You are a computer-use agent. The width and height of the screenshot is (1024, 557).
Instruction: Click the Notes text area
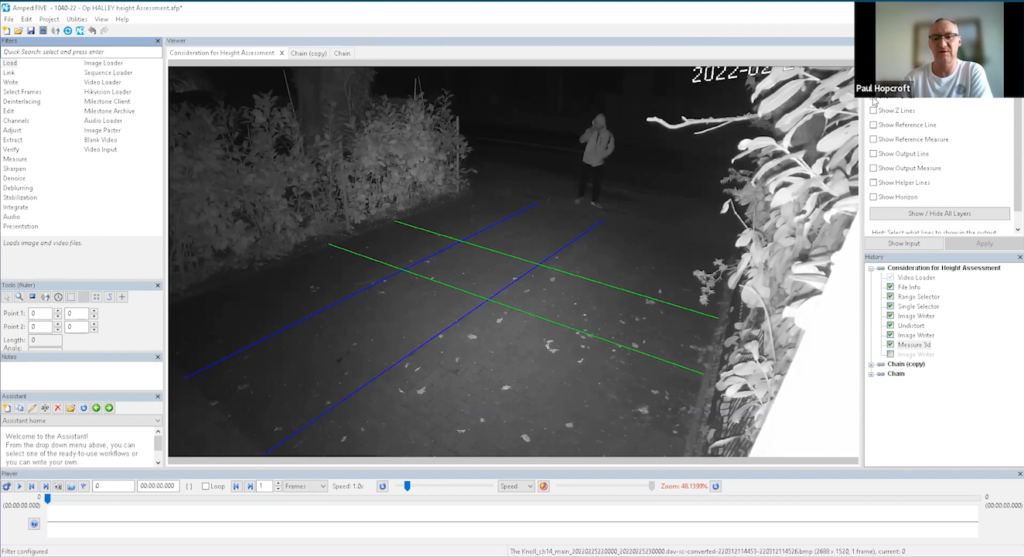(81, 376)
